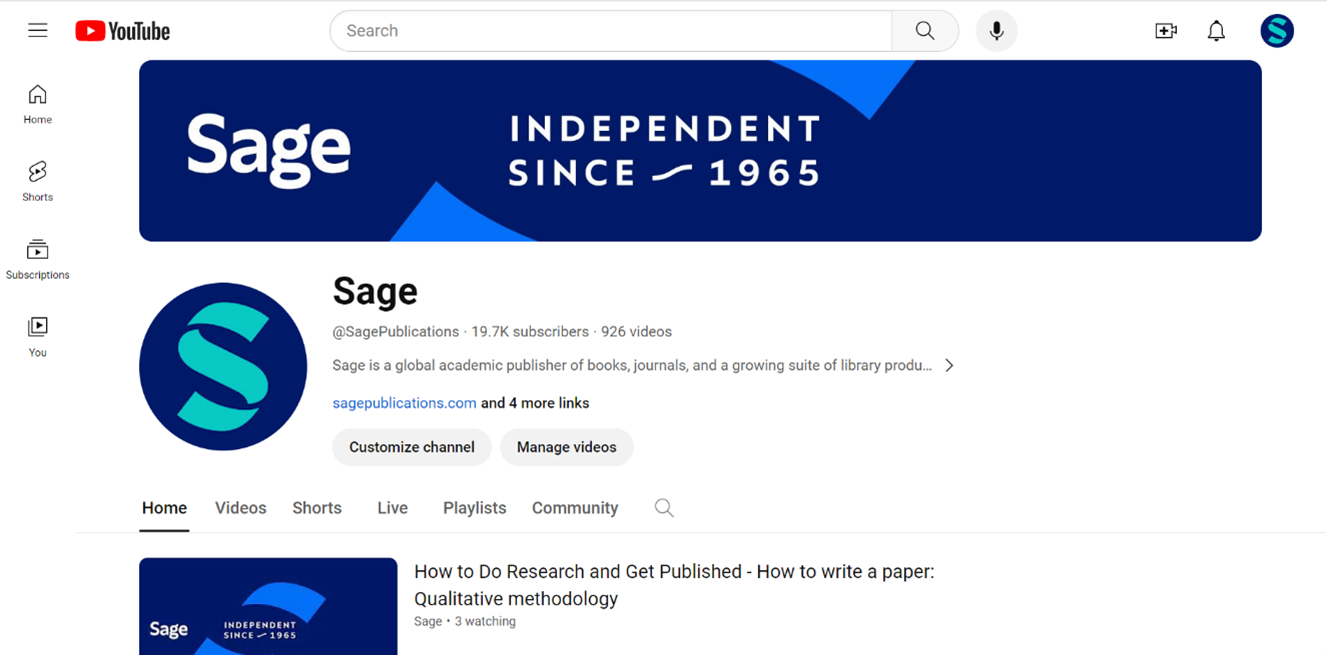Open the Community tab
The width and height of the screenshot is (1327, 655).
click(575, 508)
